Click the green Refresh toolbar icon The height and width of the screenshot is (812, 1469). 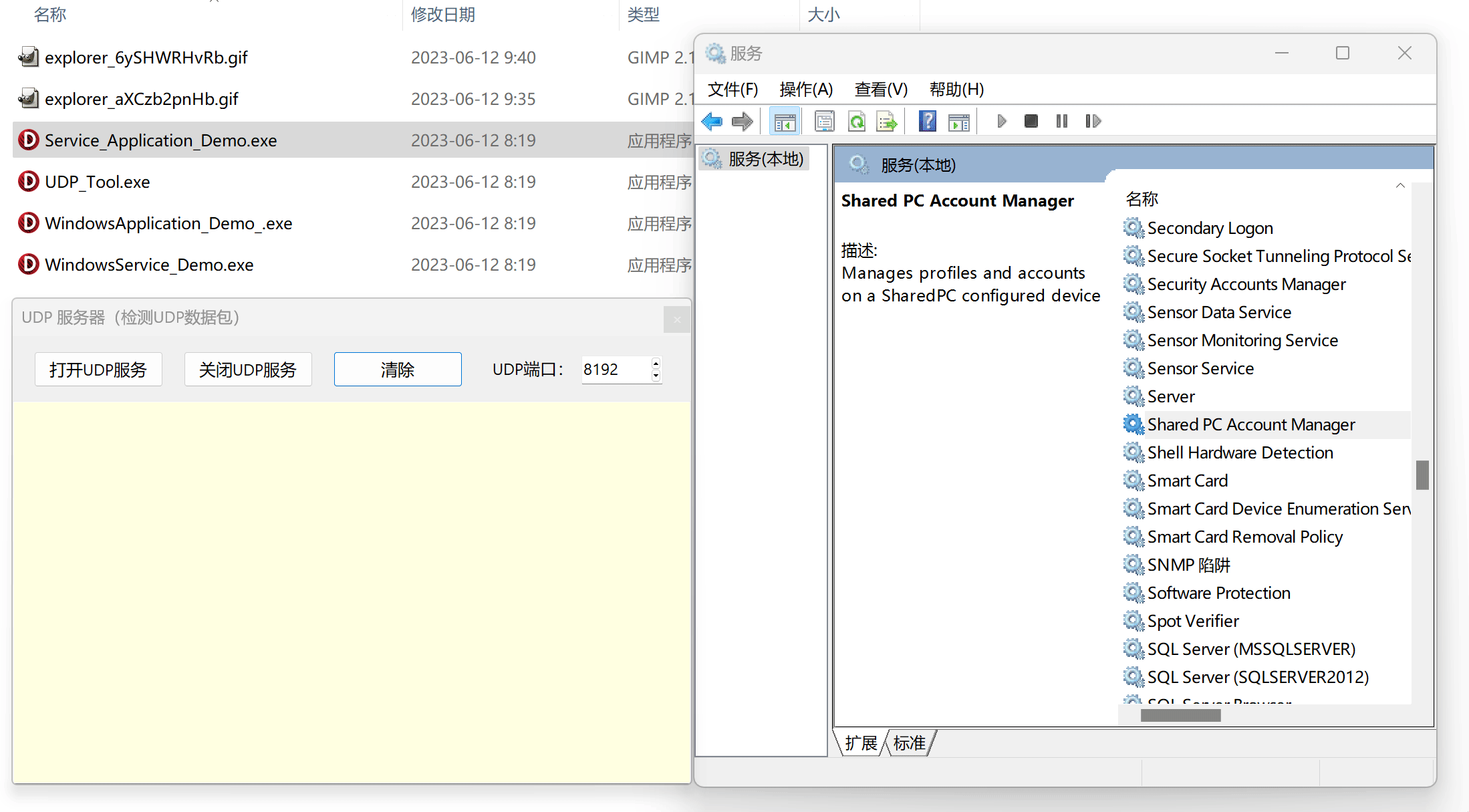coord(856,122)
